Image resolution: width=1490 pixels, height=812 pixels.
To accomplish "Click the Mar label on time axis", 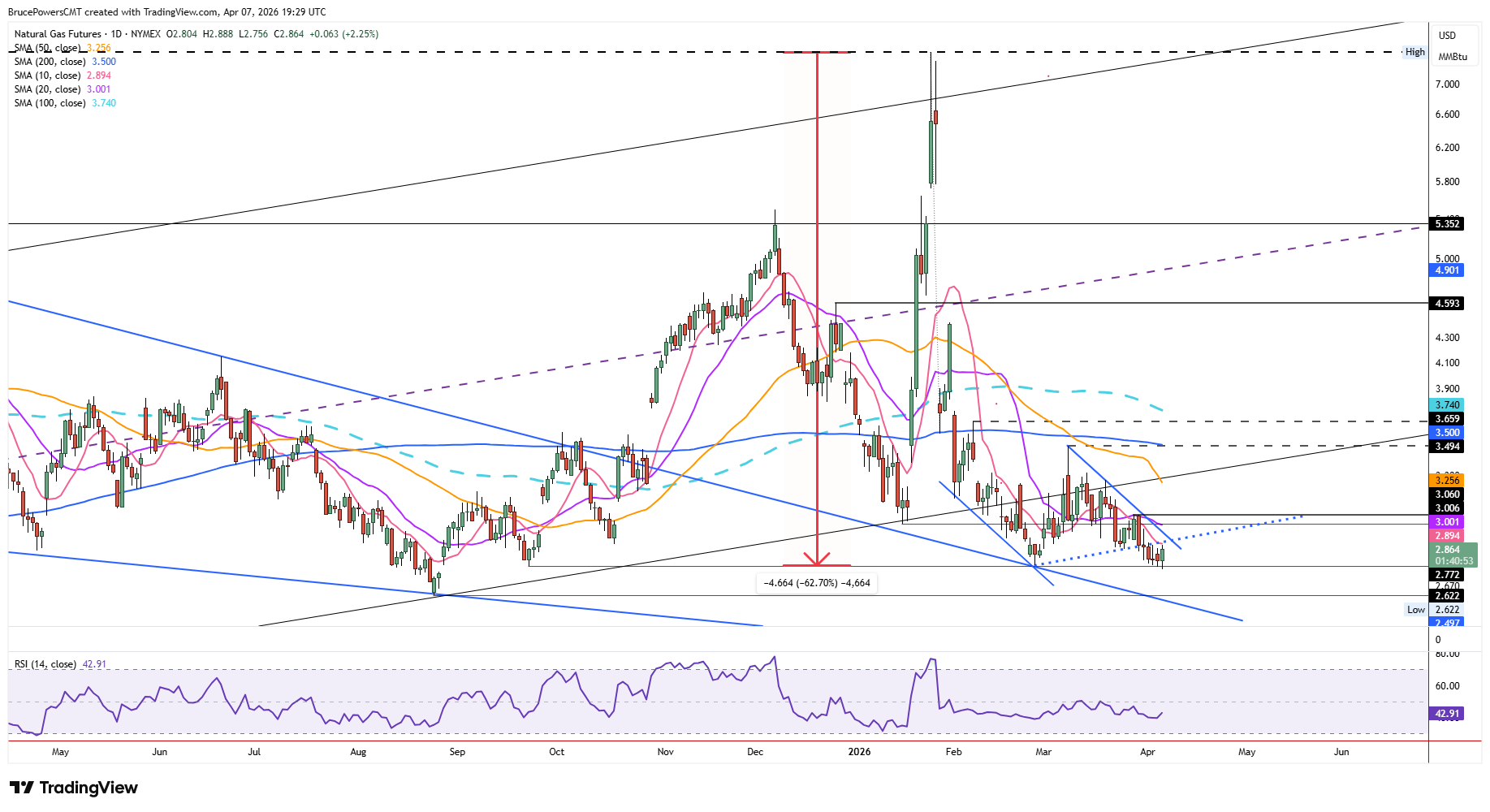I will (x=1043, y=752).
